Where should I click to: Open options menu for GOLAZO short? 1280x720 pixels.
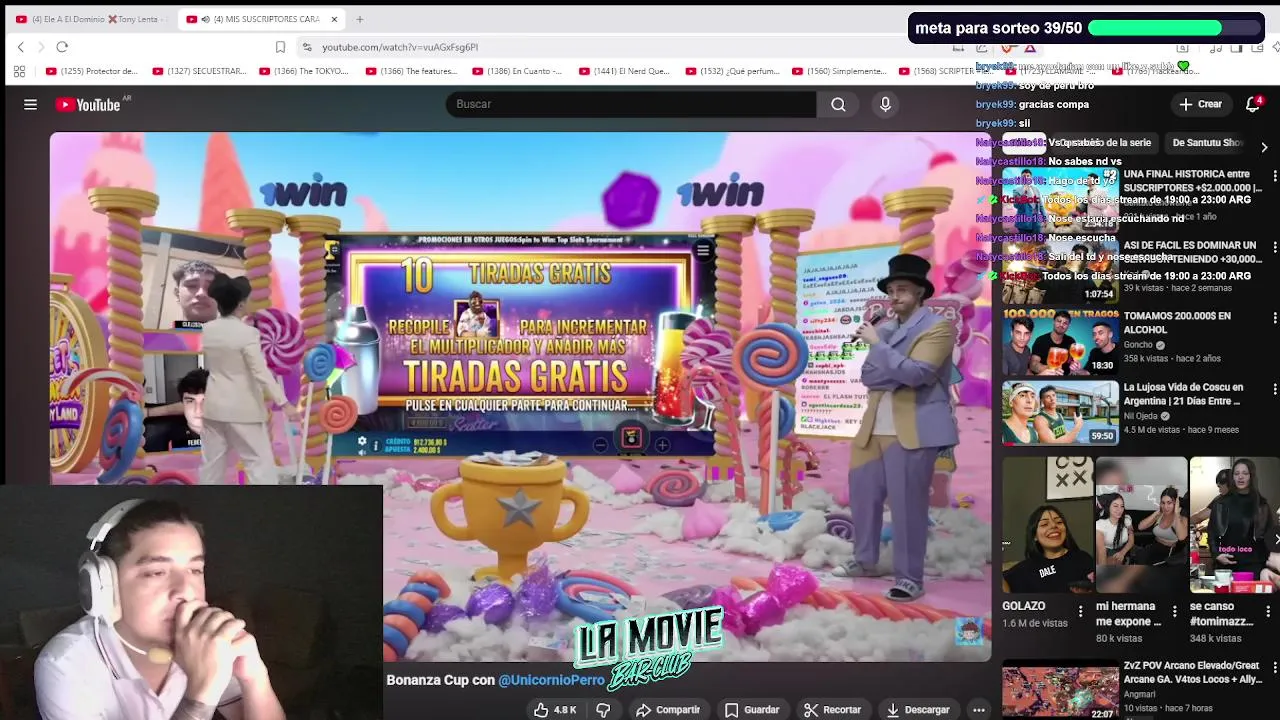[x=1080, y=611]
